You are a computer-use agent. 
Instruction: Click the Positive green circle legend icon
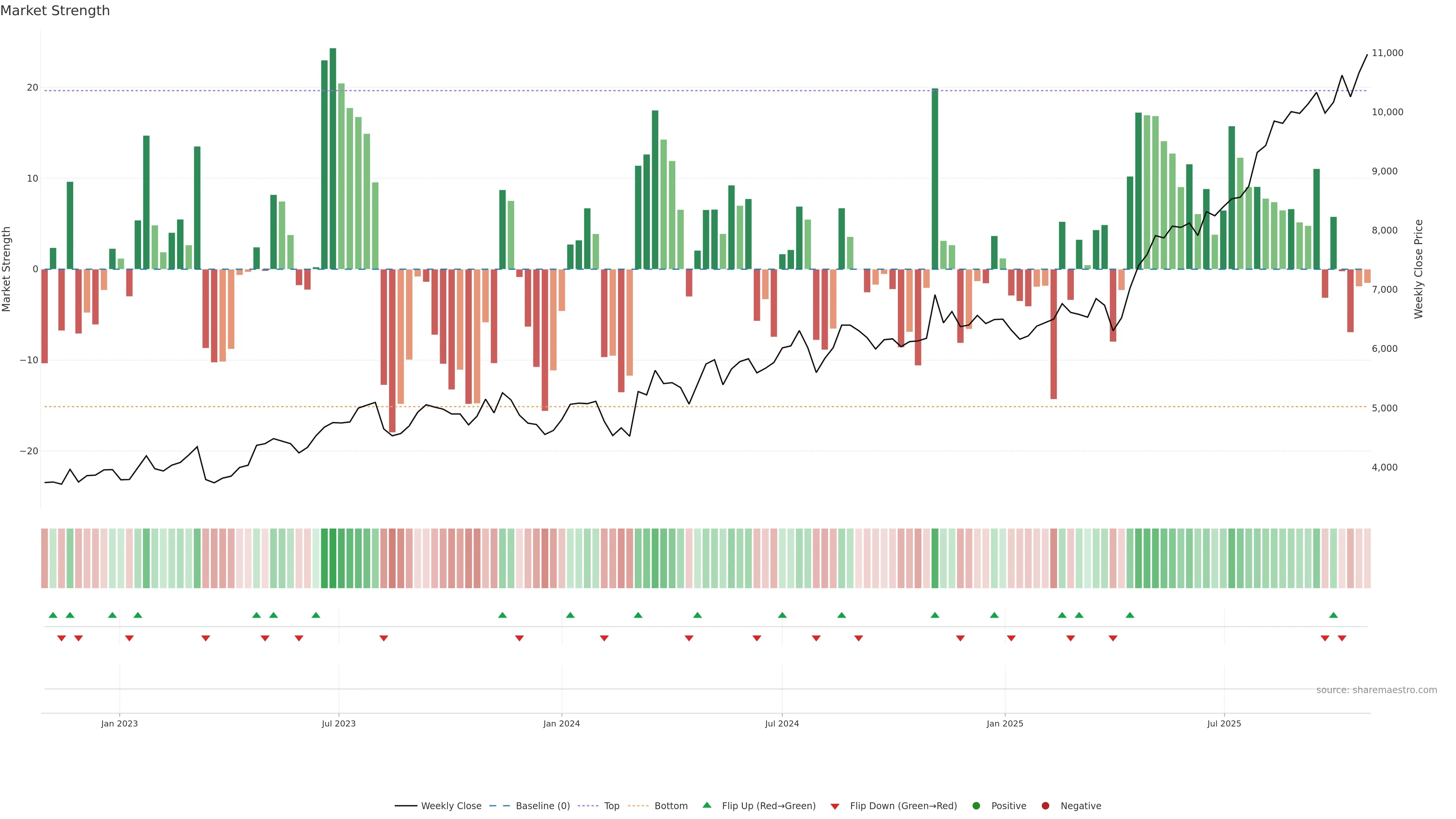coord(976,805)
